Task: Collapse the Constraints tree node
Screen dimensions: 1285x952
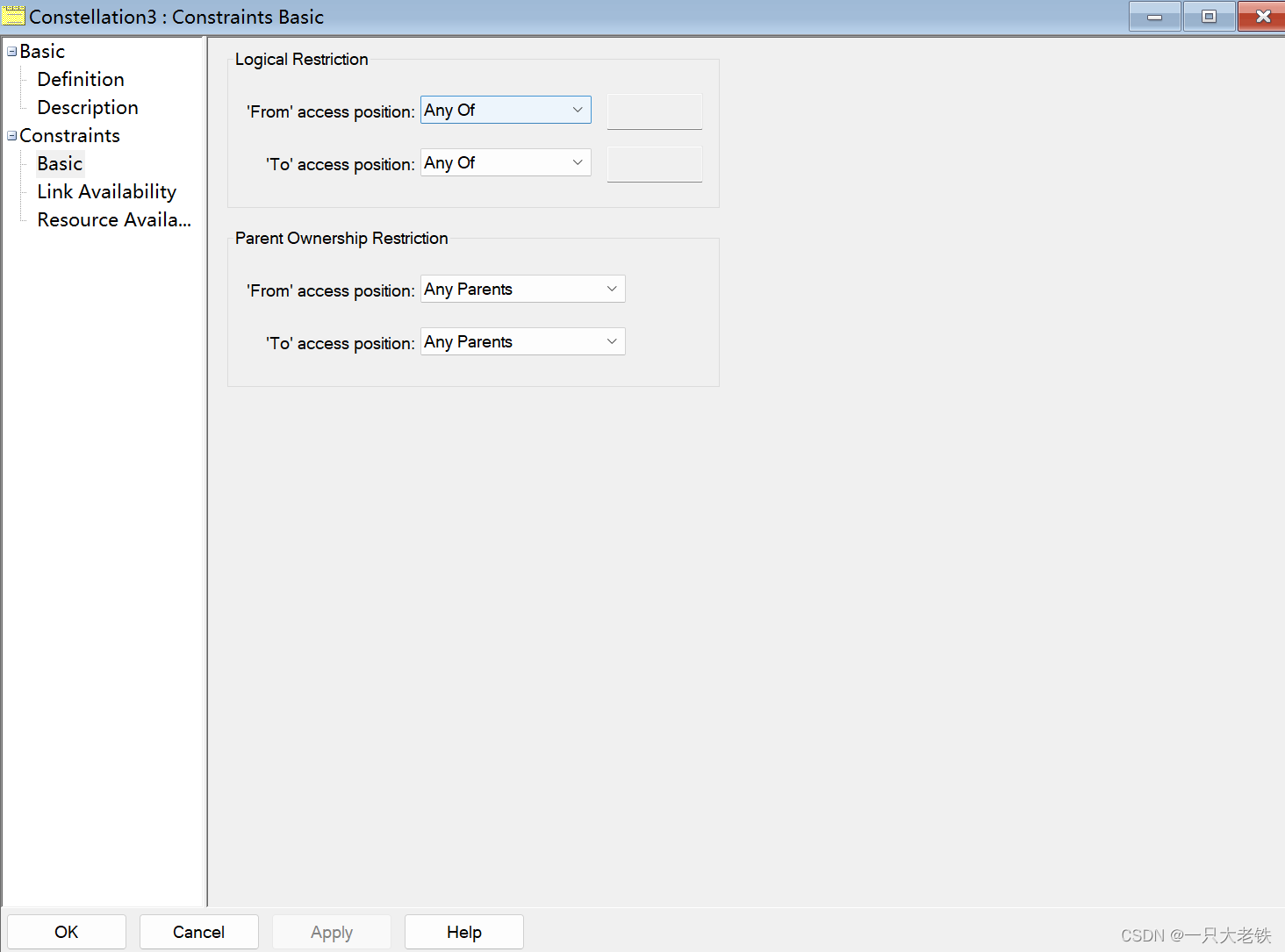Action: pyautogui.click(x=11, y=136)
